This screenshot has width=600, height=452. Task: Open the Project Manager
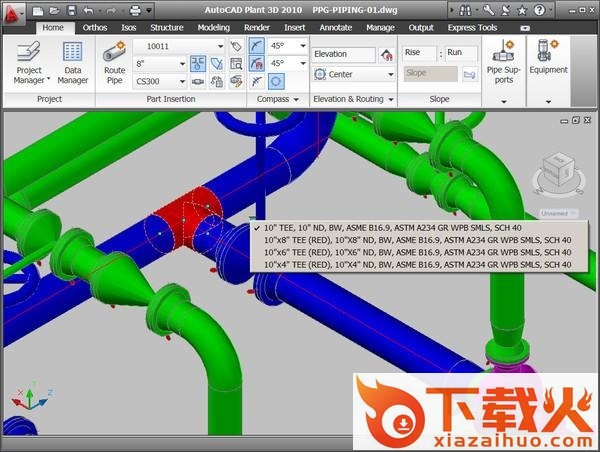coord(29,63)
